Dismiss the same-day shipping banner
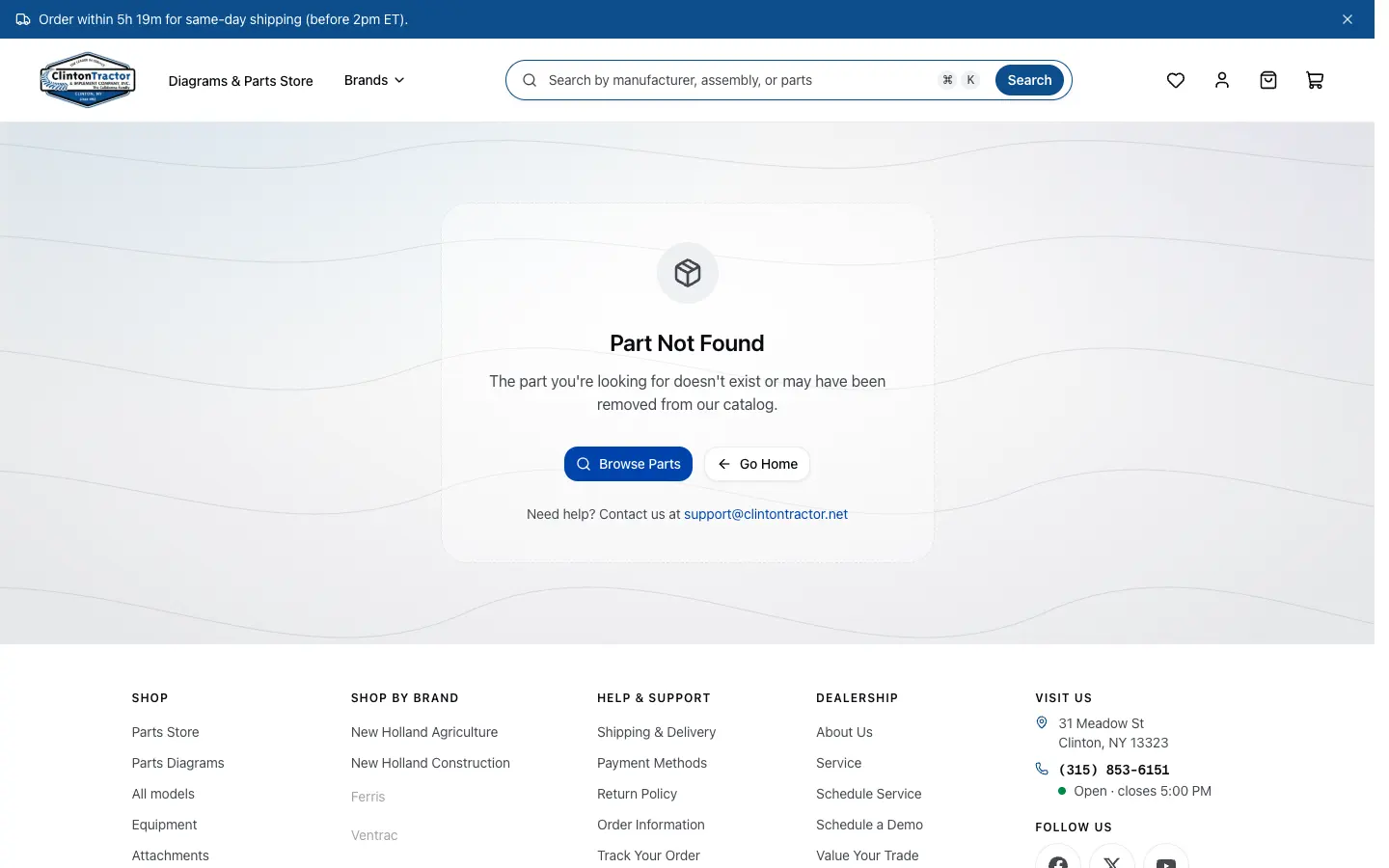This screenshot has height=868, width=1389. point(1348,19)
